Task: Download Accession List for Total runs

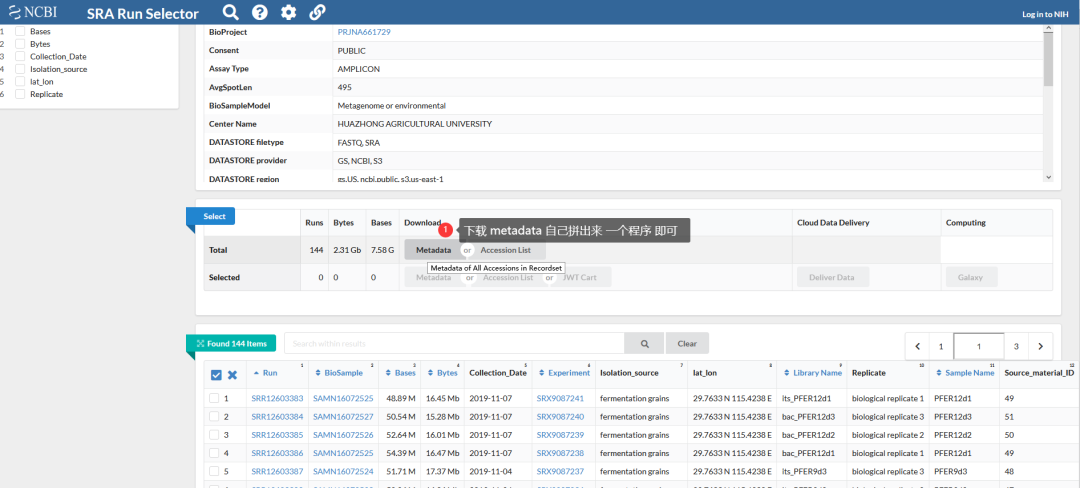Action: tap(506, 250)
